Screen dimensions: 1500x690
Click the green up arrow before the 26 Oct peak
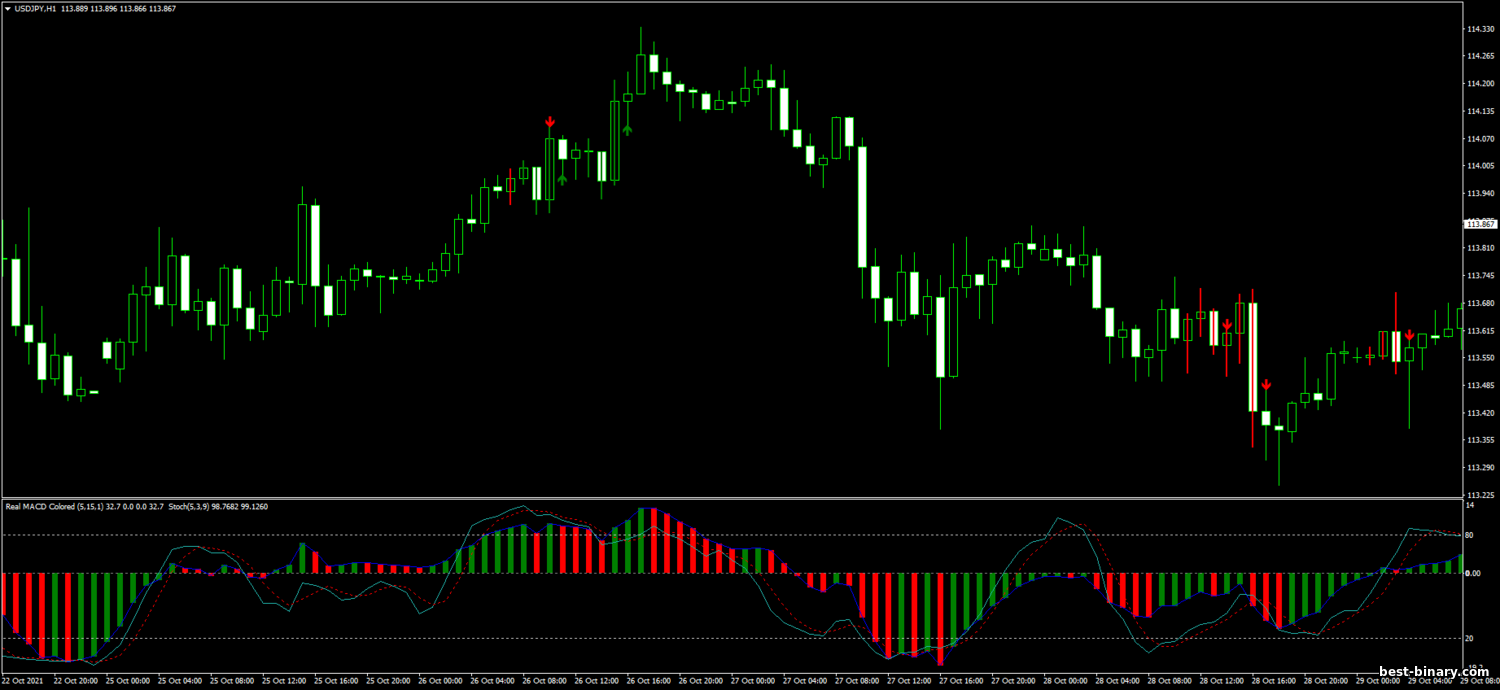click(627, 128)
